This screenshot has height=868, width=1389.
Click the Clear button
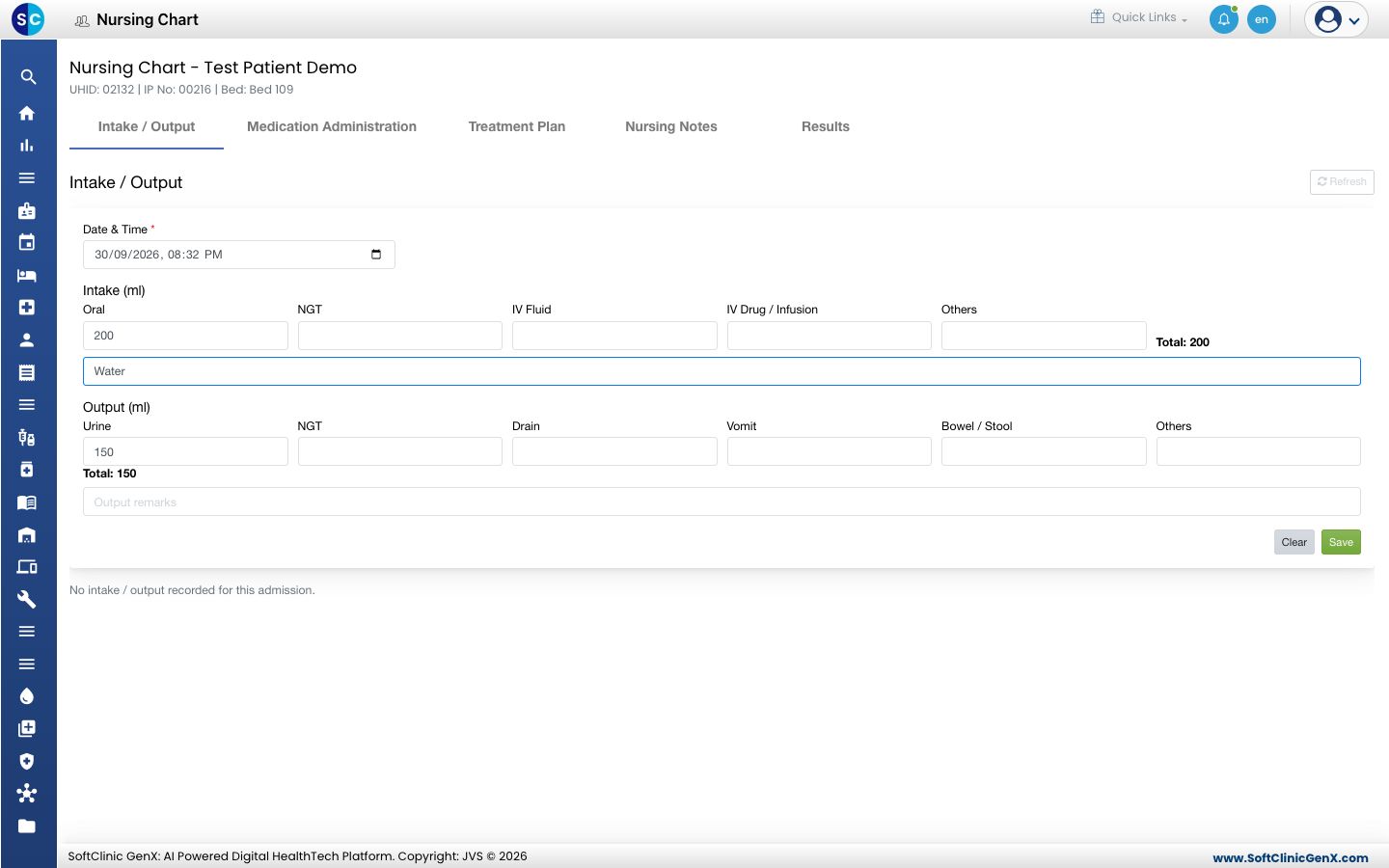click(1294, 542)
